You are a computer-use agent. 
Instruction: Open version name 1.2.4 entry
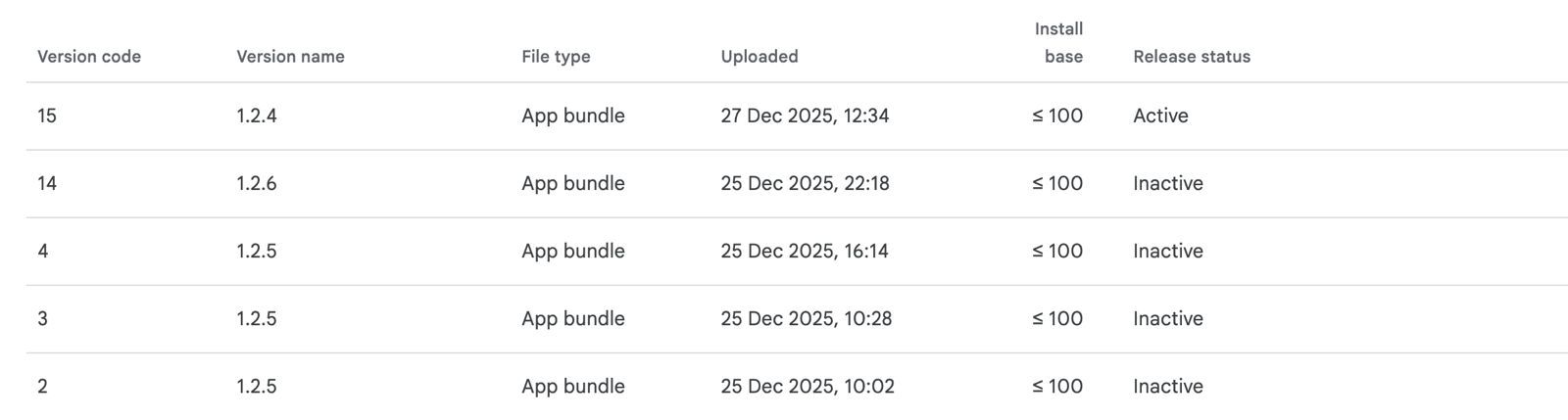pyautogui.click(x=257, y=116)
